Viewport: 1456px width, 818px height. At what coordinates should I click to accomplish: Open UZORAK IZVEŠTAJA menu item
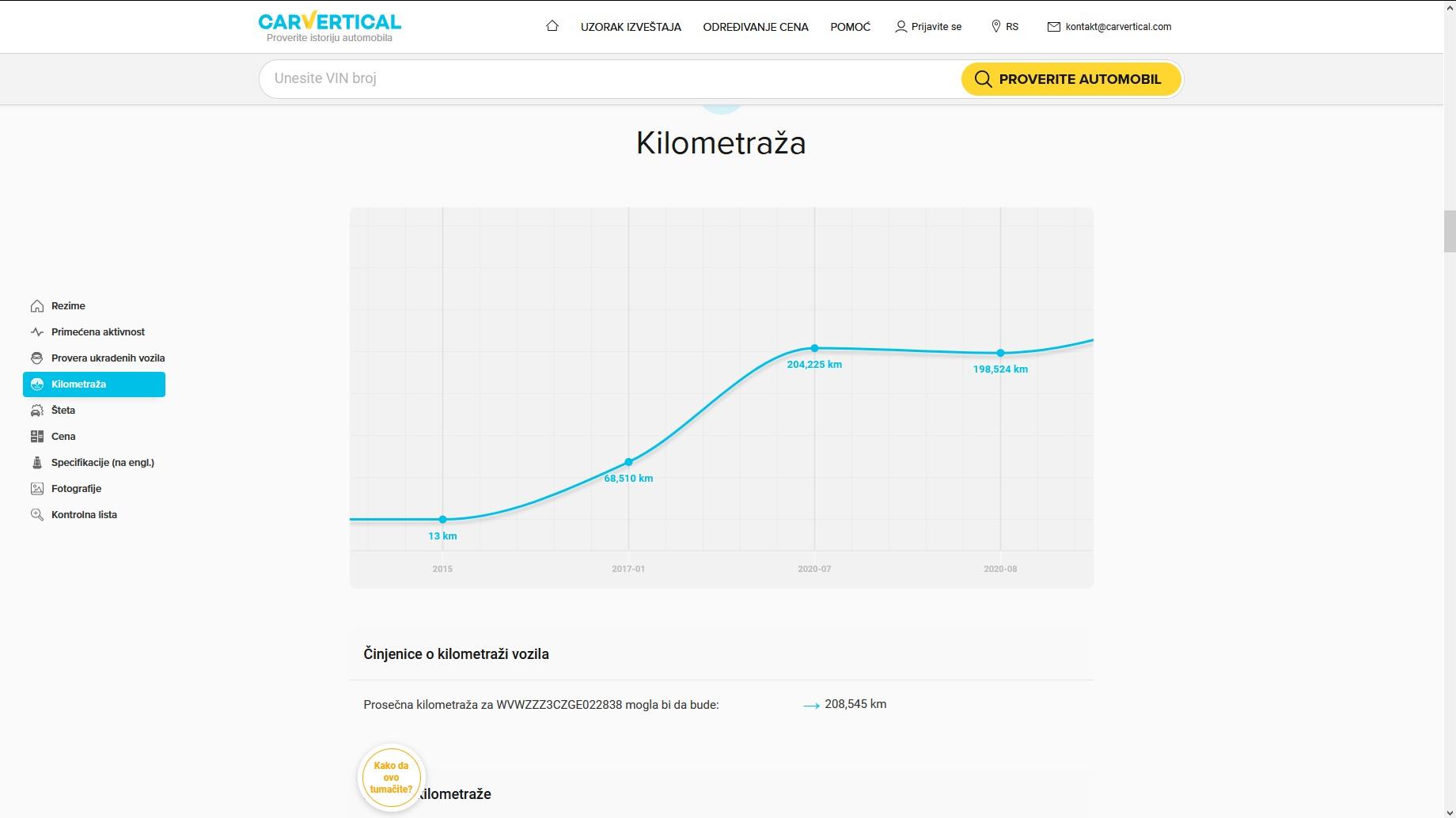click(x=631, y=27)
